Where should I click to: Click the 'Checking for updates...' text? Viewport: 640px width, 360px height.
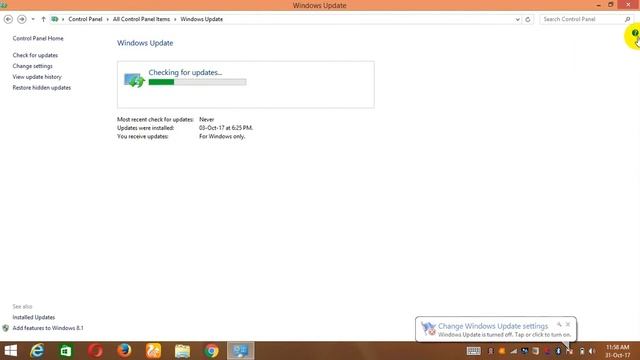coord(185,72)
